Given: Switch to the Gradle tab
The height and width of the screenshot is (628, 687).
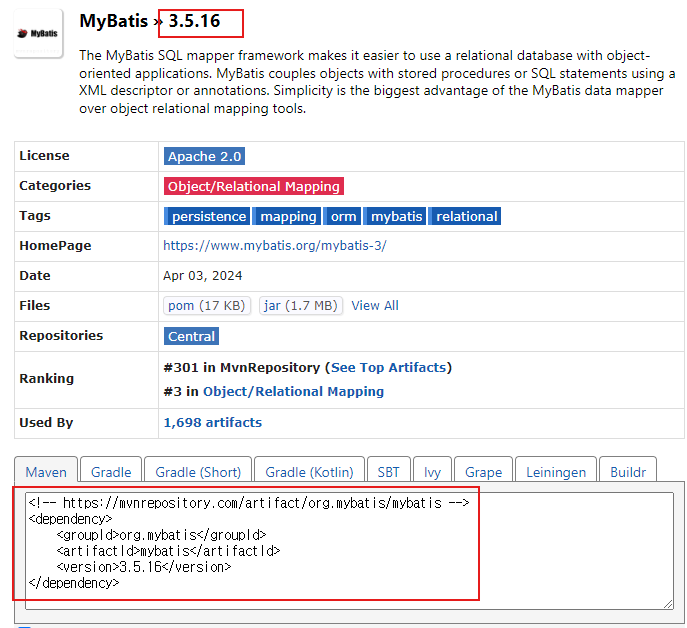Looking at the screenshot, I should [x=111, y=472].
